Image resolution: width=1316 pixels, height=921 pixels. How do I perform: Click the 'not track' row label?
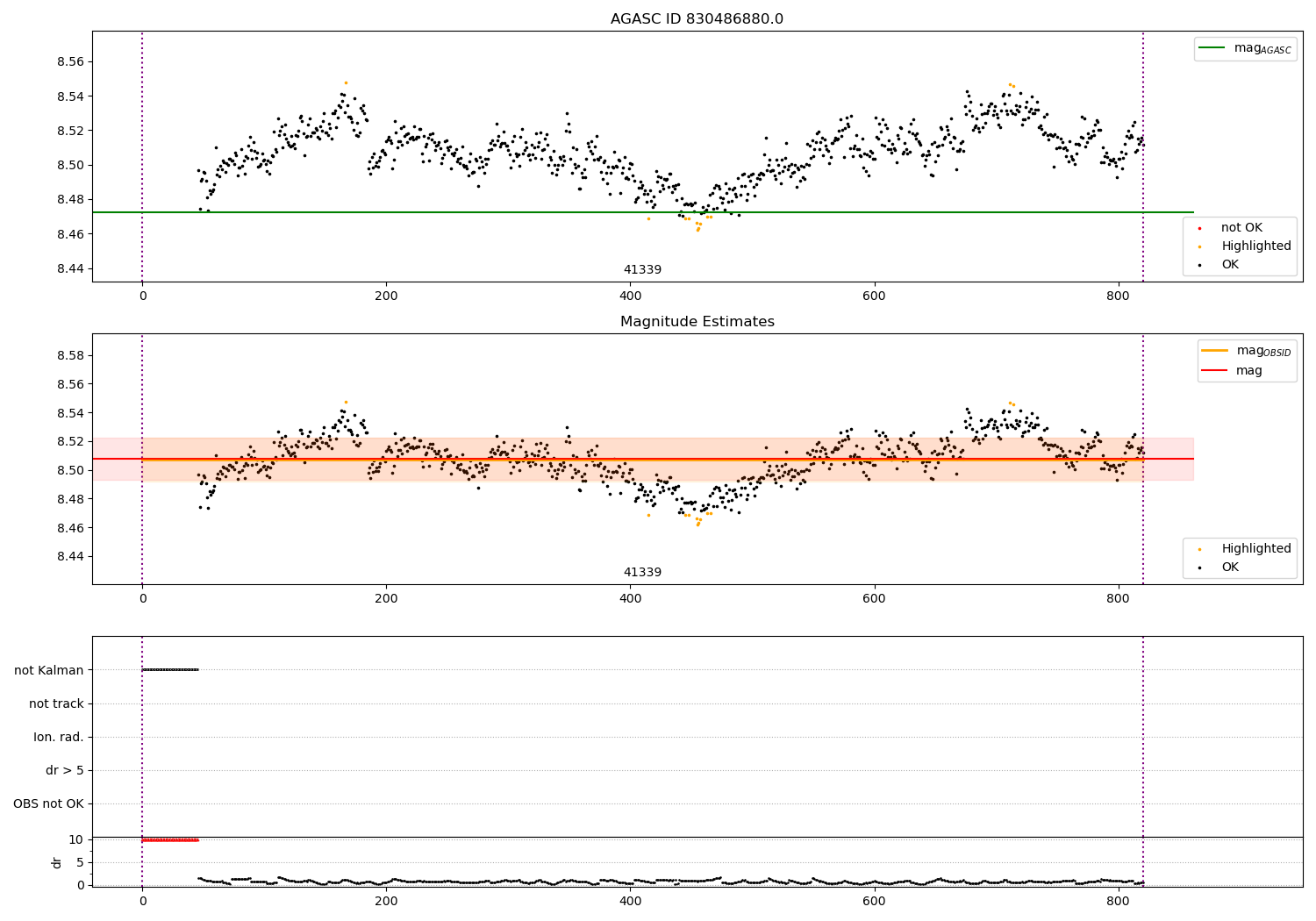pyautogui.click(x=56, y=703)
